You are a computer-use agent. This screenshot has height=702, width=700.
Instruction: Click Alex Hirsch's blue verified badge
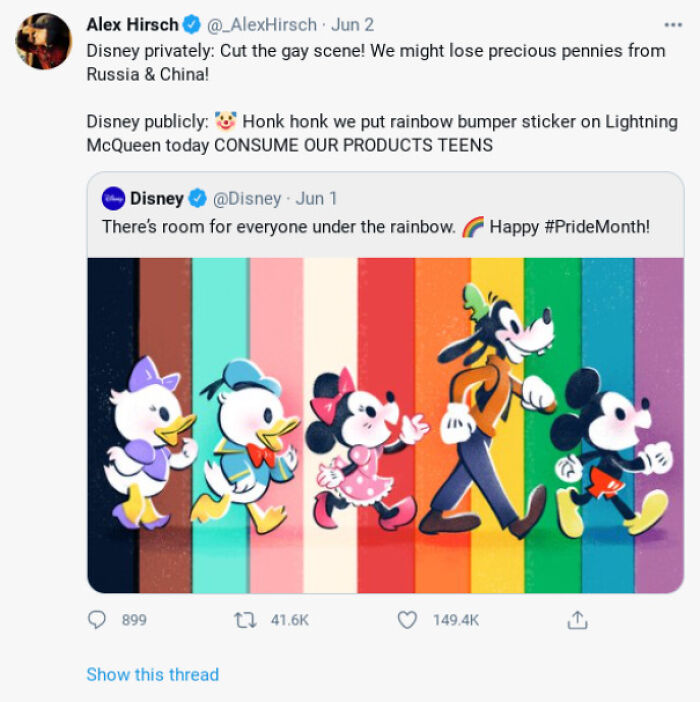pyautogui.click(x=192, y=24)
